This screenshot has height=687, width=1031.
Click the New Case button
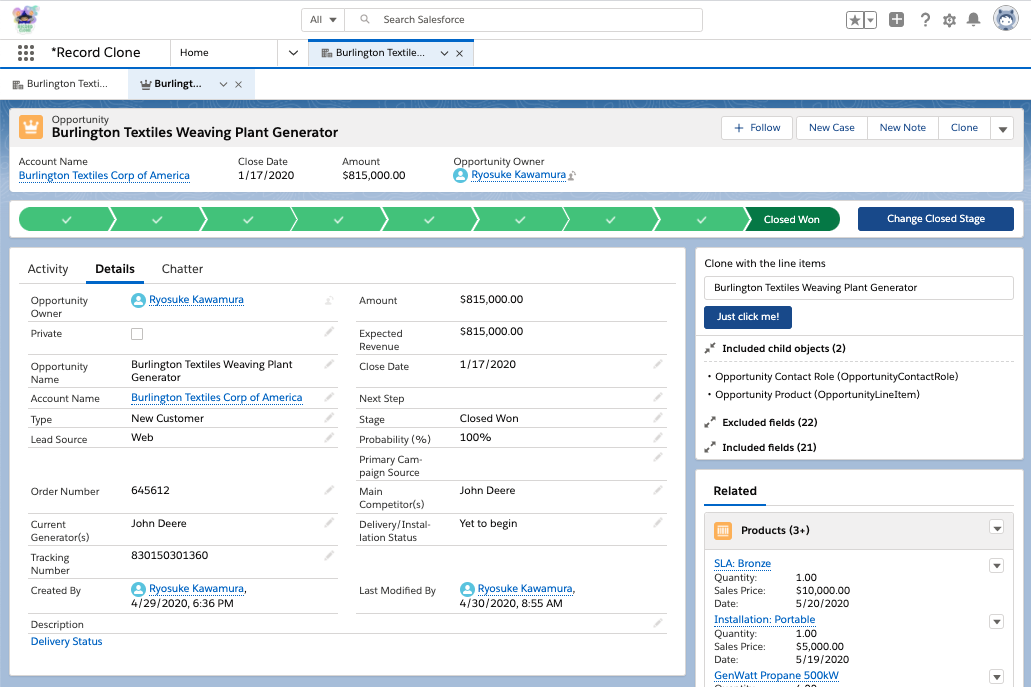tap(832, 128)
